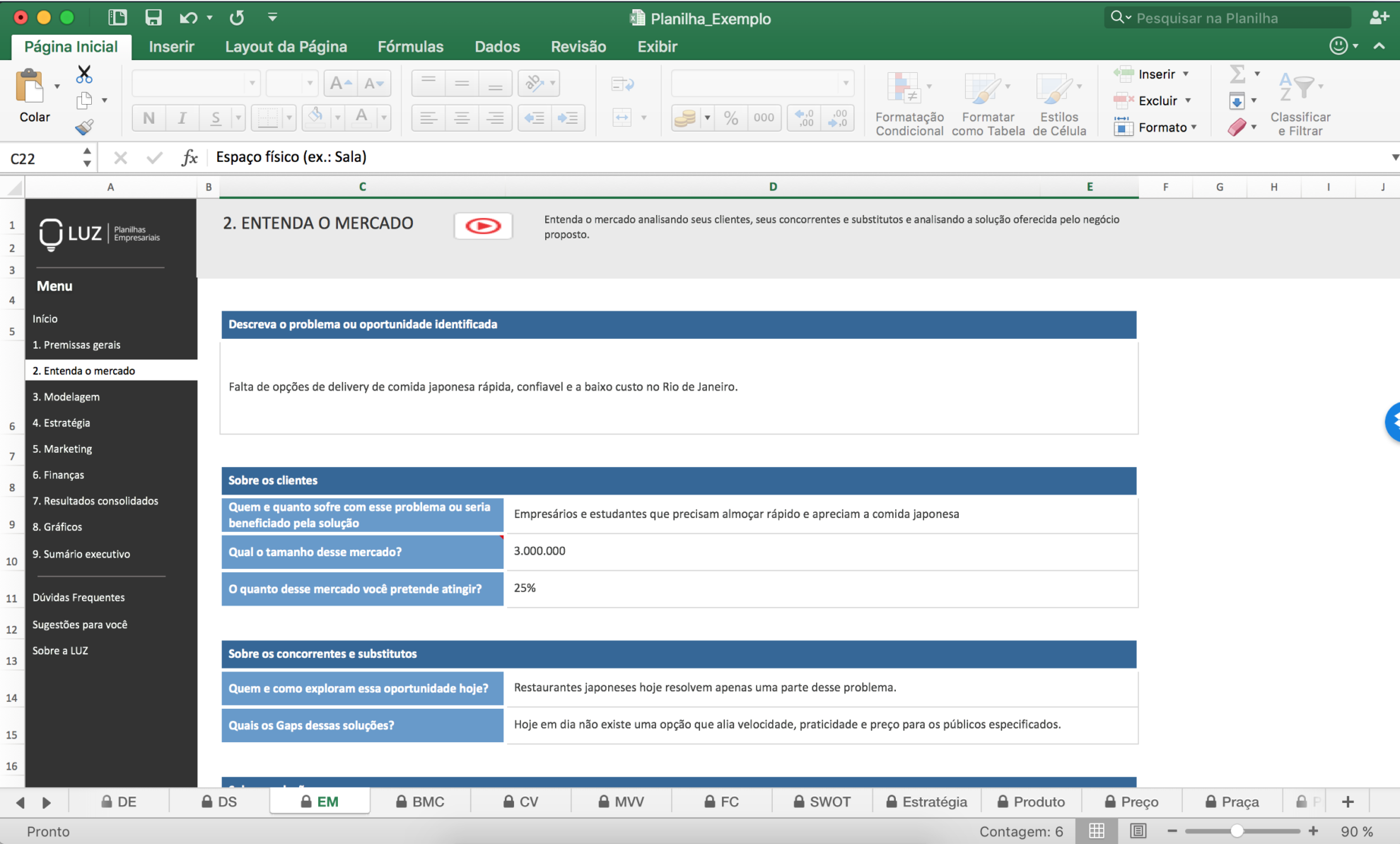
Task: Open the Fórmulas ribbon tab
Action: pyautogui.click(x=410, y=47)
